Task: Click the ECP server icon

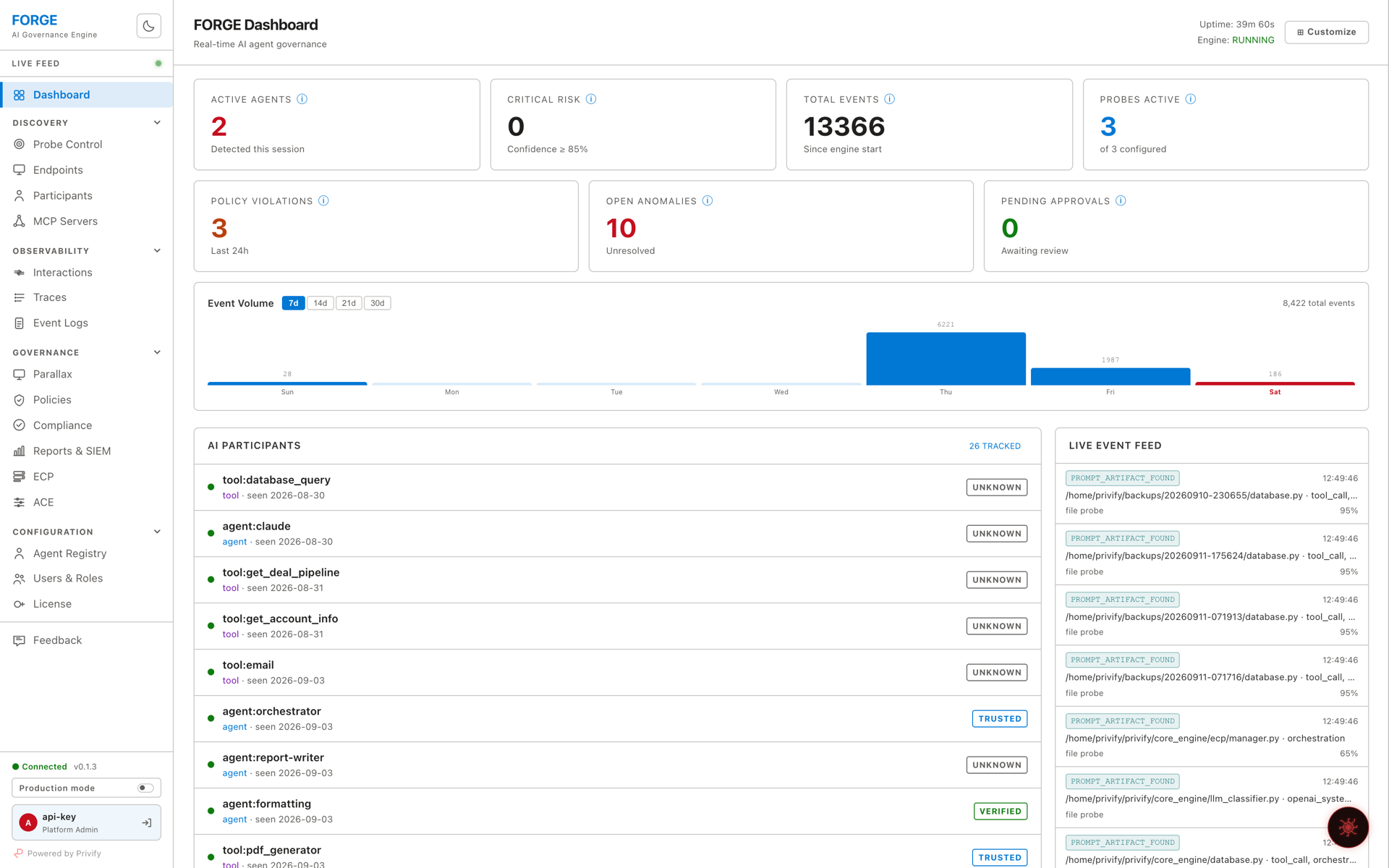Action: point(20,477)
